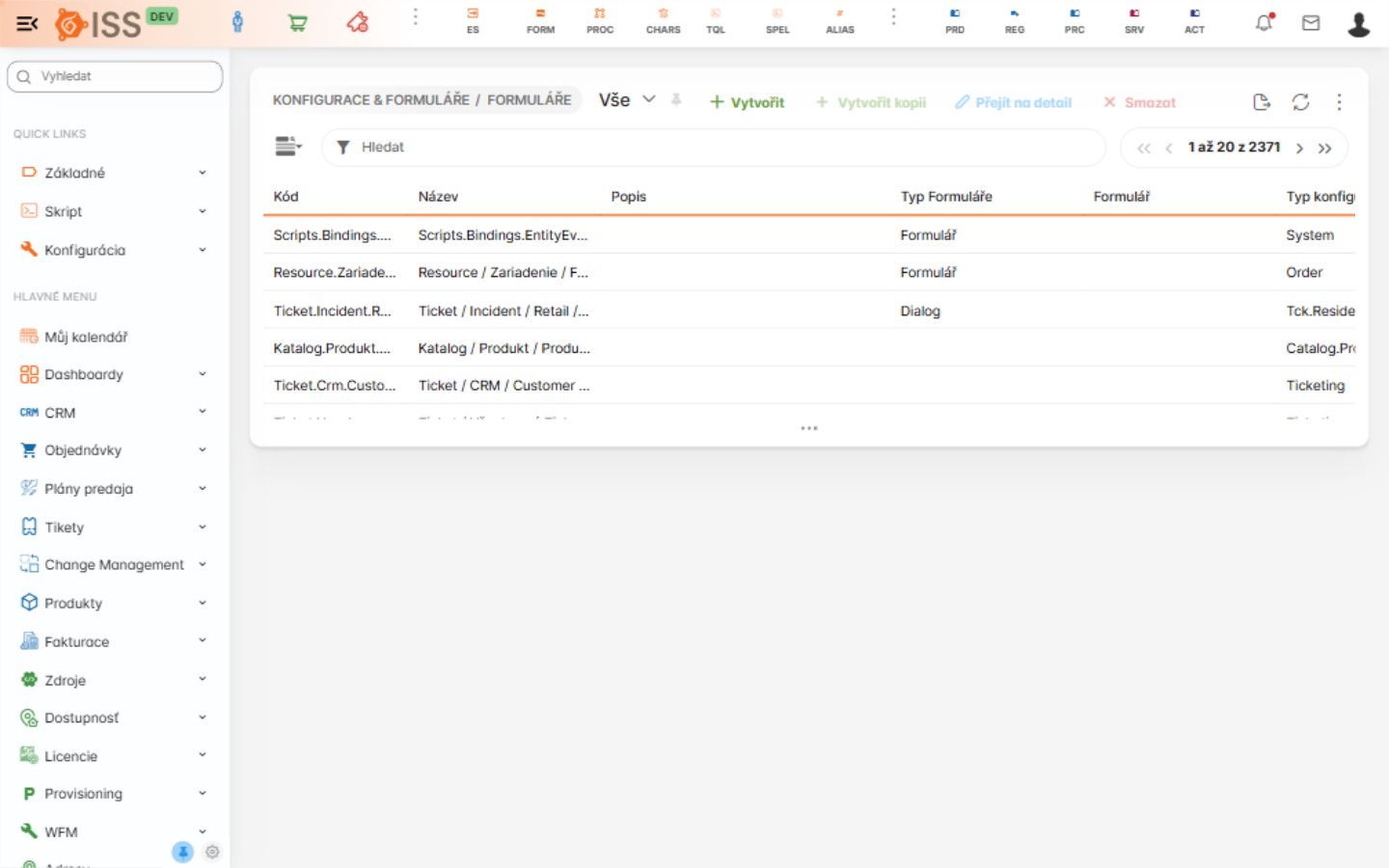The width and height of the screenshot is (1389, 868).
Task: Jump to last page of results
Action: click(x=1325, y=149)
